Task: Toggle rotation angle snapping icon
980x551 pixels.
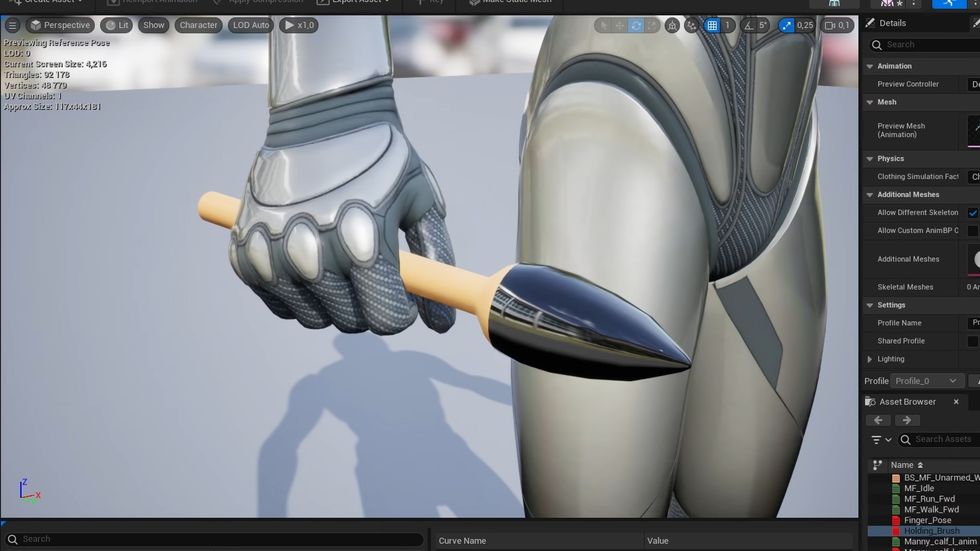Action: [748, 25]
